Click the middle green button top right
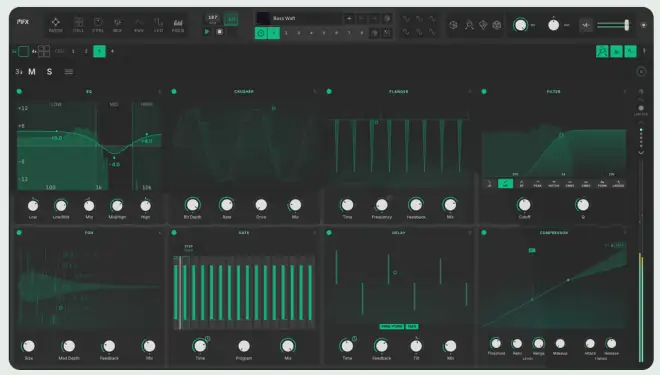 click(617, 51)
